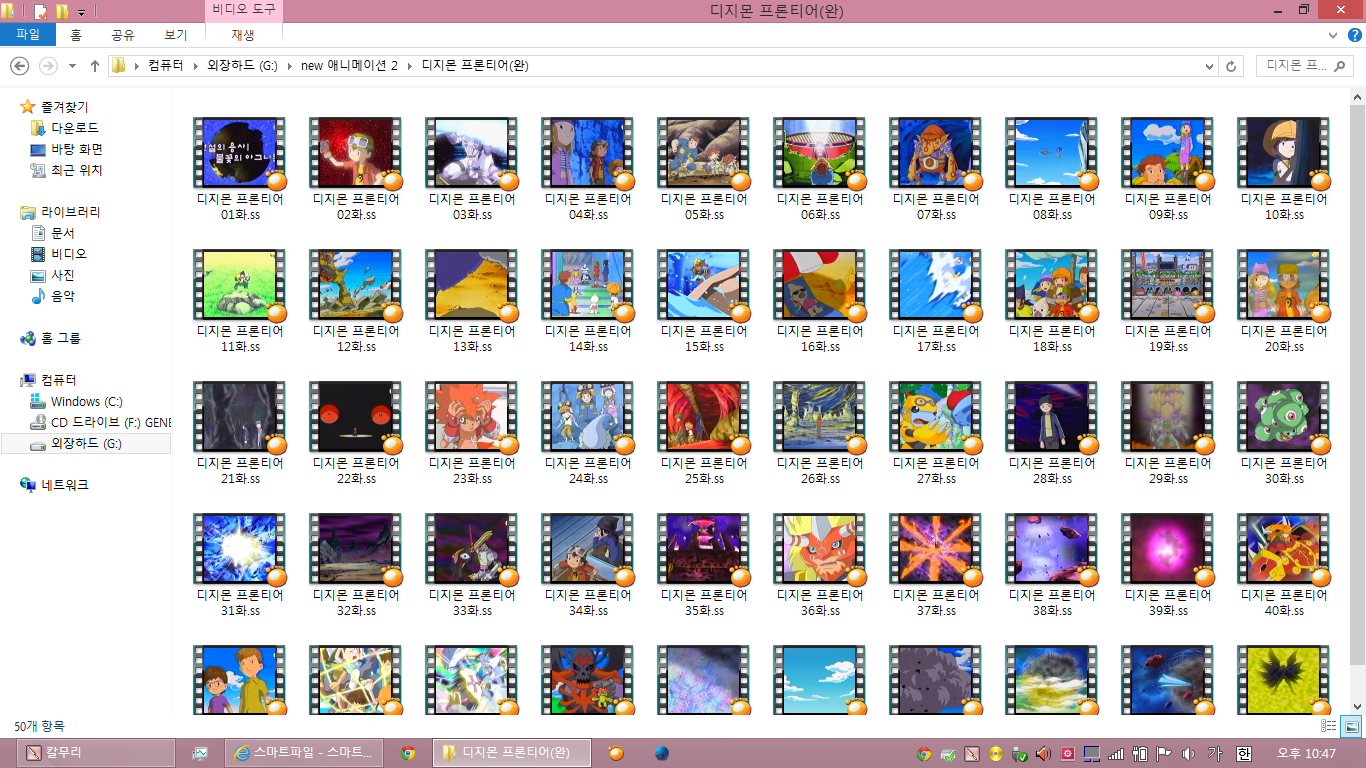The height and width of the screenshot is (768, 1366).
Task: Open the 비디오 library
Action: tap(69, 254)
